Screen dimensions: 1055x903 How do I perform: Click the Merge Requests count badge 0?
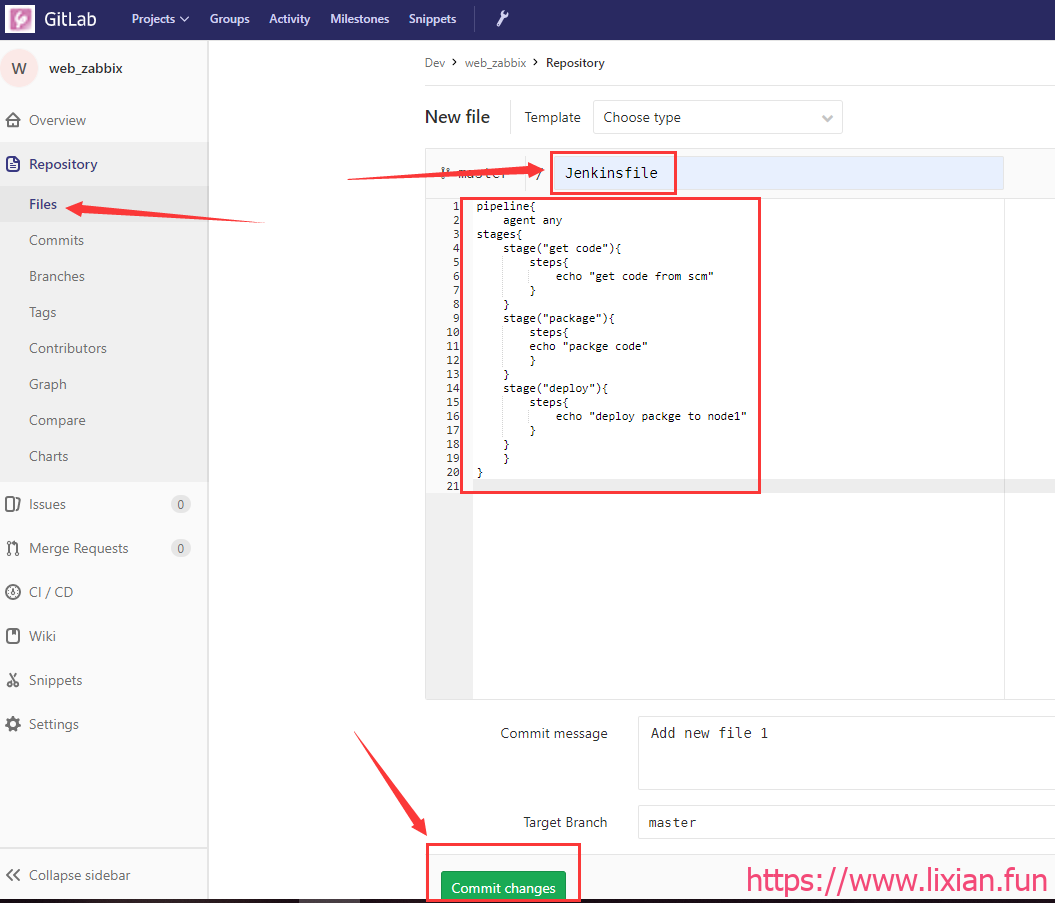coord(180,548)
